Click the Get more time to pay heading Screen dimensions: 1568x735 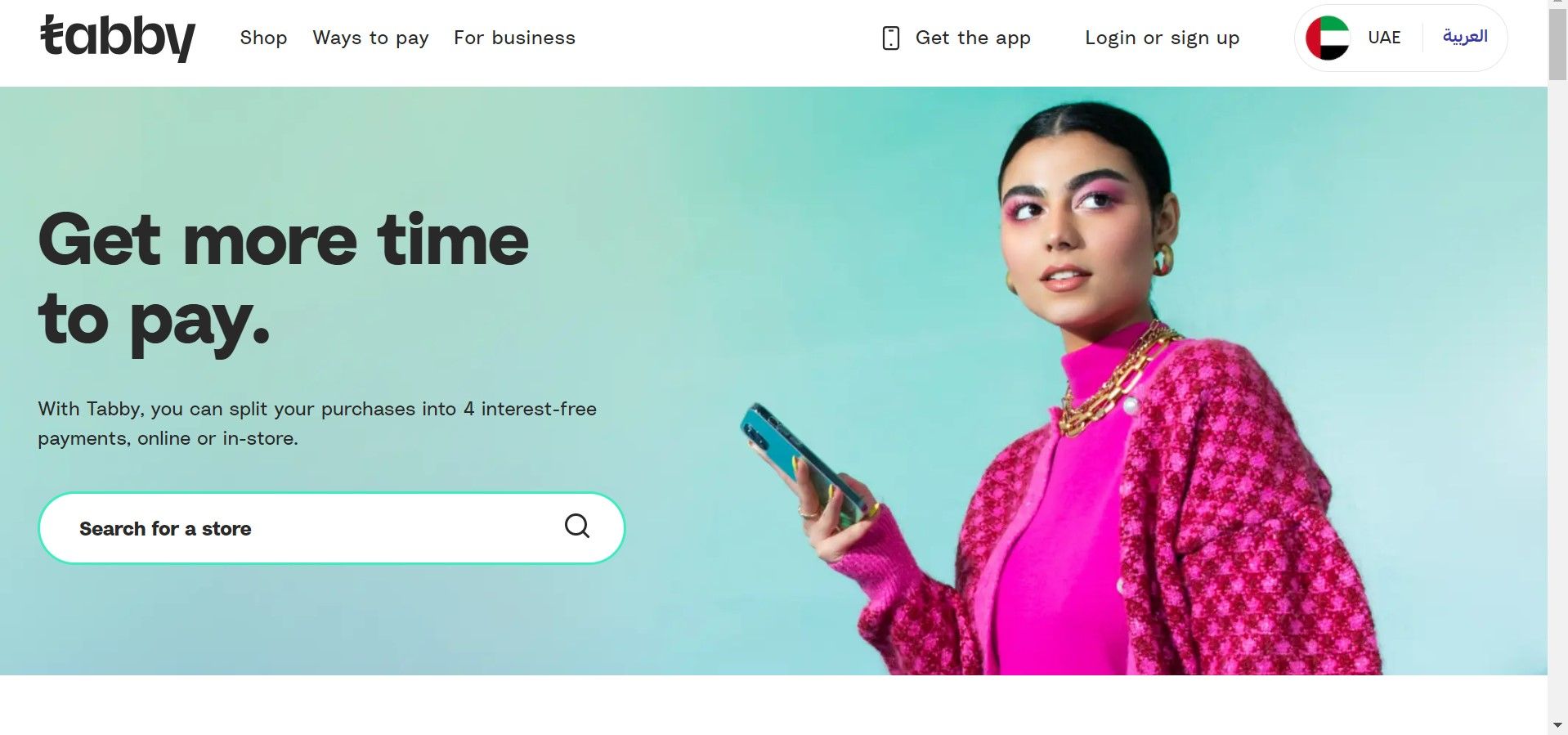(x=283, y=280)
